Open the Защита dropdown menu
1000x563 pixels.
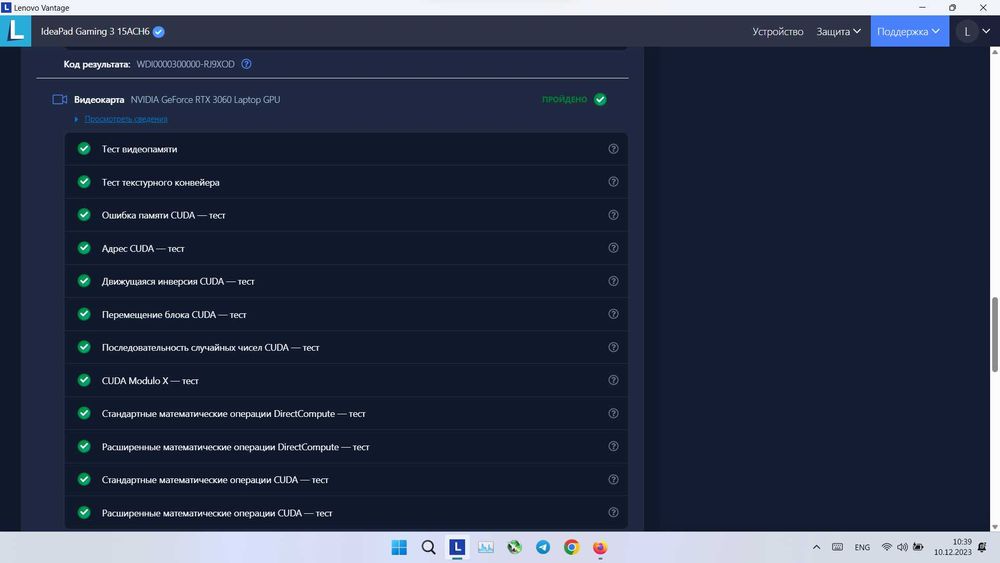pyautogui.click(x=839, y=31)
